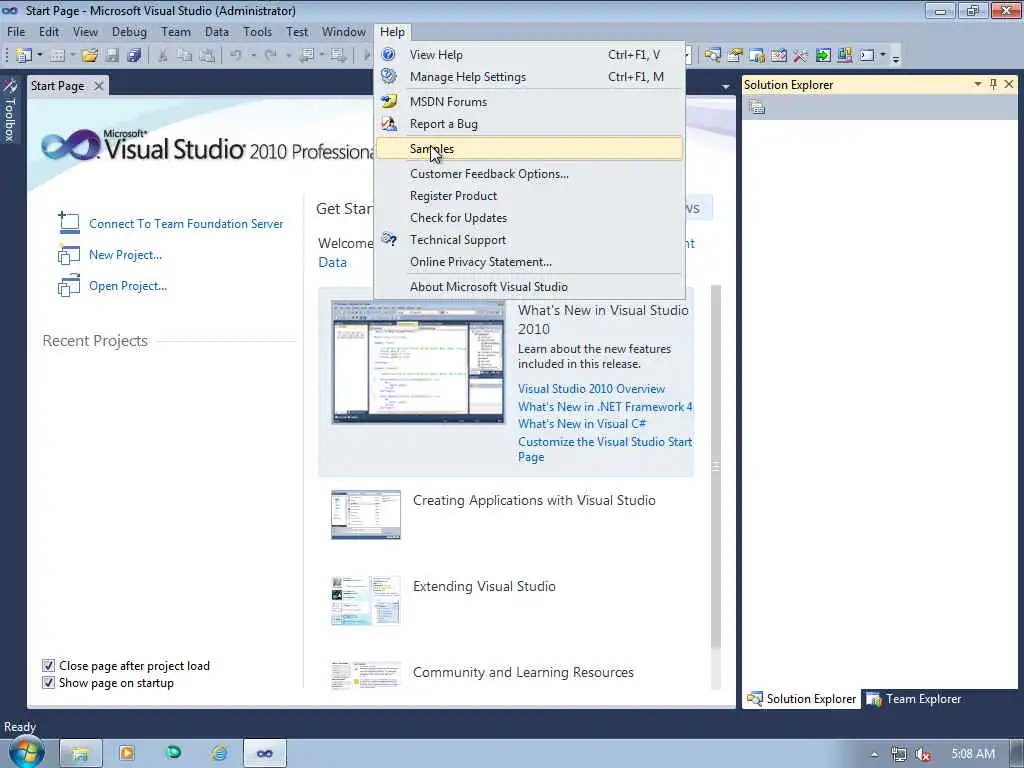Open the Toolbar Options overflow arrow
The image size is (1024, 768).
point(896,59)
